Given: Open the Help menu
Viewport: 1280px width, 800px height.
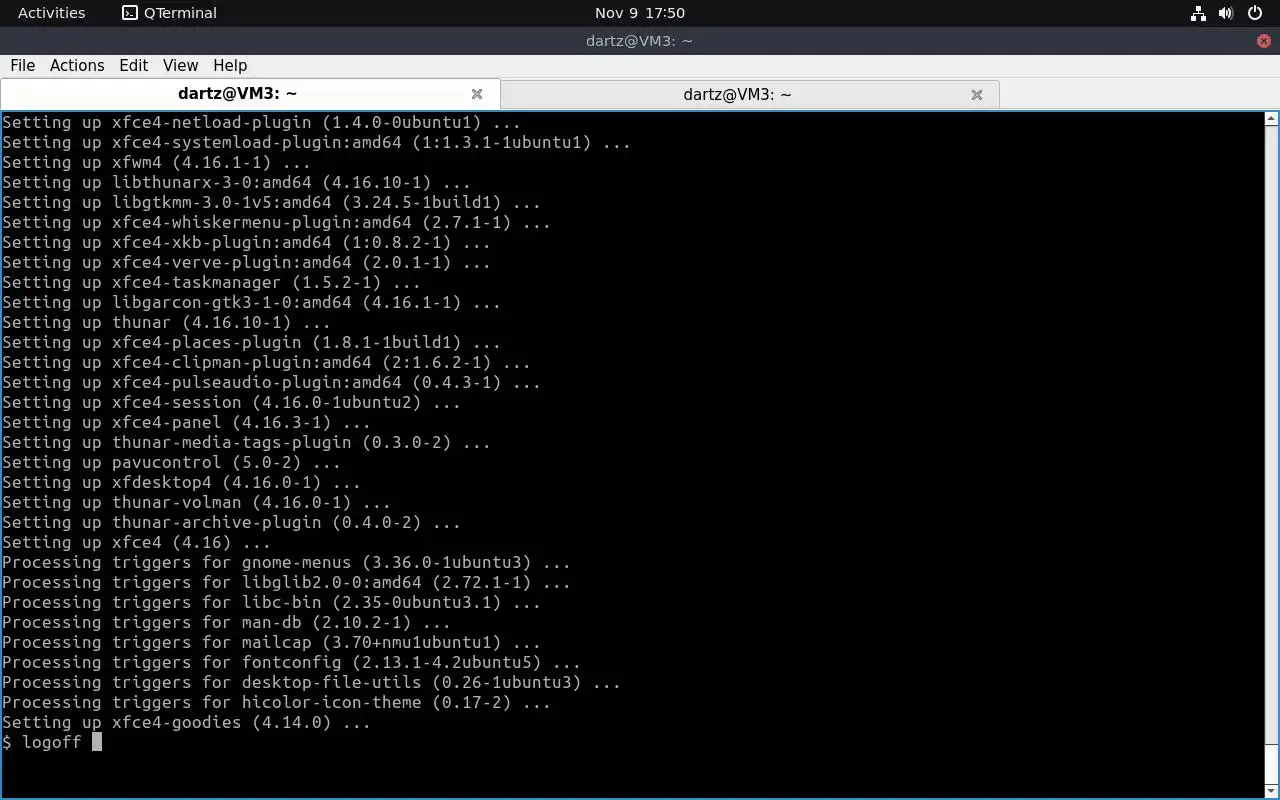Looking at the screenshot, I should (x=230, y=65).
